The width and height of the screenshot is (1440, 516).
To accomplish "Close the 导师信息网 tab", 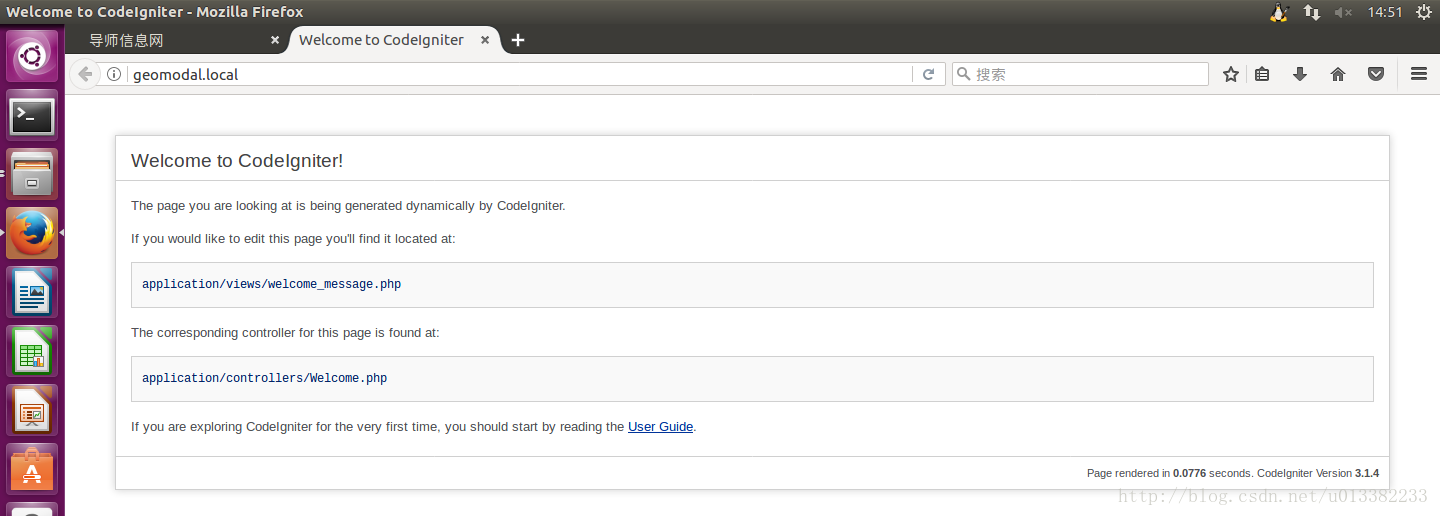I will [275, 40].
